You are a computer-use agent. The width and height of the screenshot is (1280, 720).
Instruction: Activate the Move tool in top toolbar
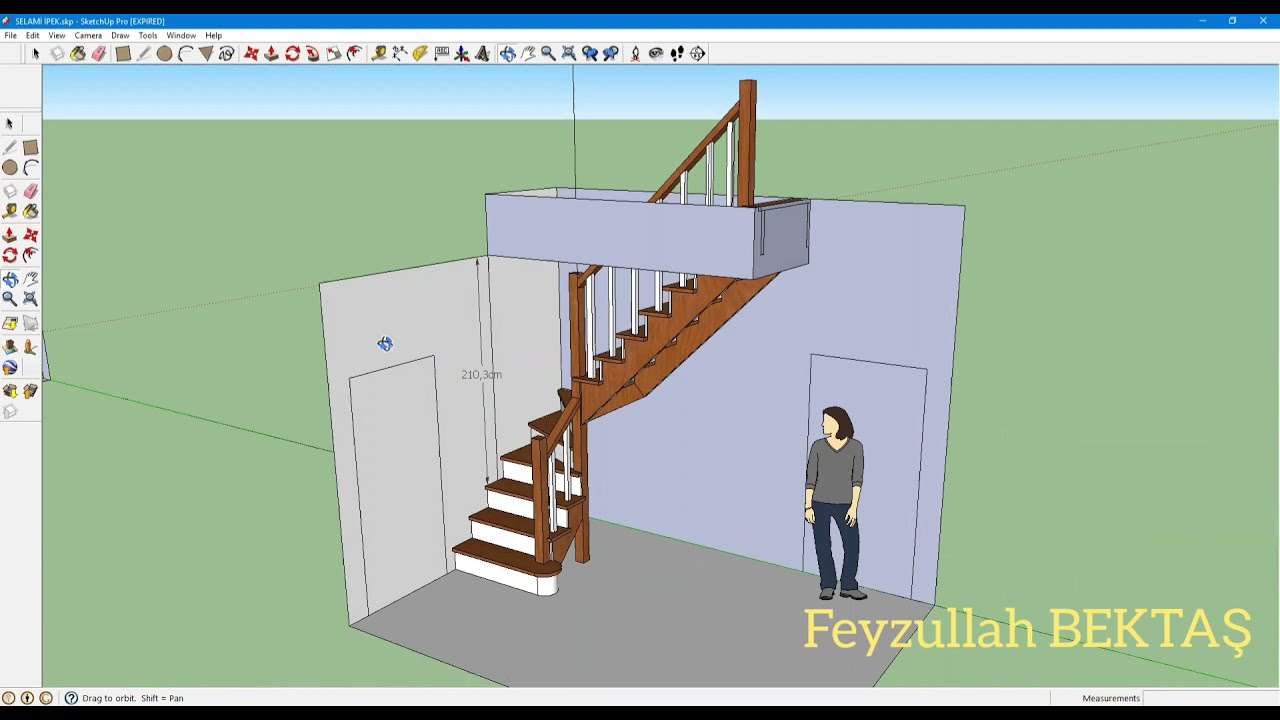tap(251, 53)
